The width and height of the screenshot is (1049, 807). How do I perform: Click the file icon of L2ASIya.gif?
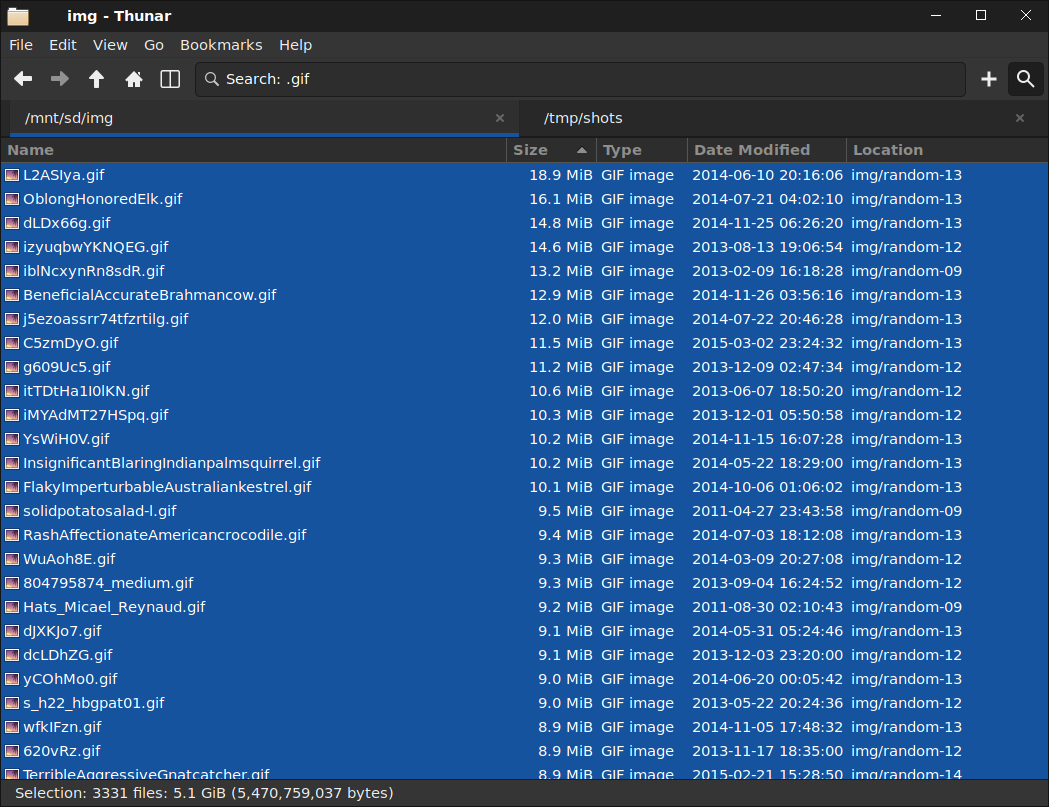(x=12, y=175)
